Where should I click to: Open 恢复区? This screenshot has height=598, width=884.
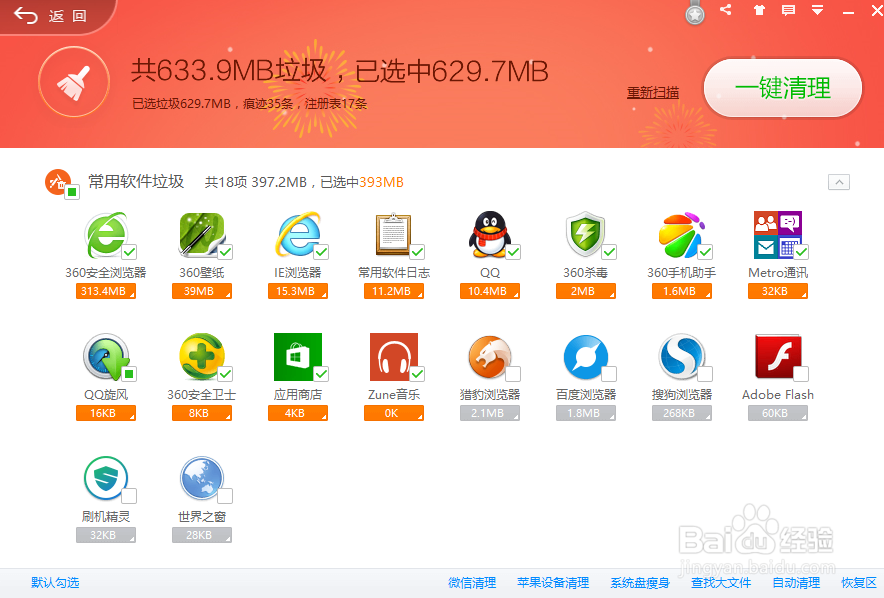tap(859, 583)
